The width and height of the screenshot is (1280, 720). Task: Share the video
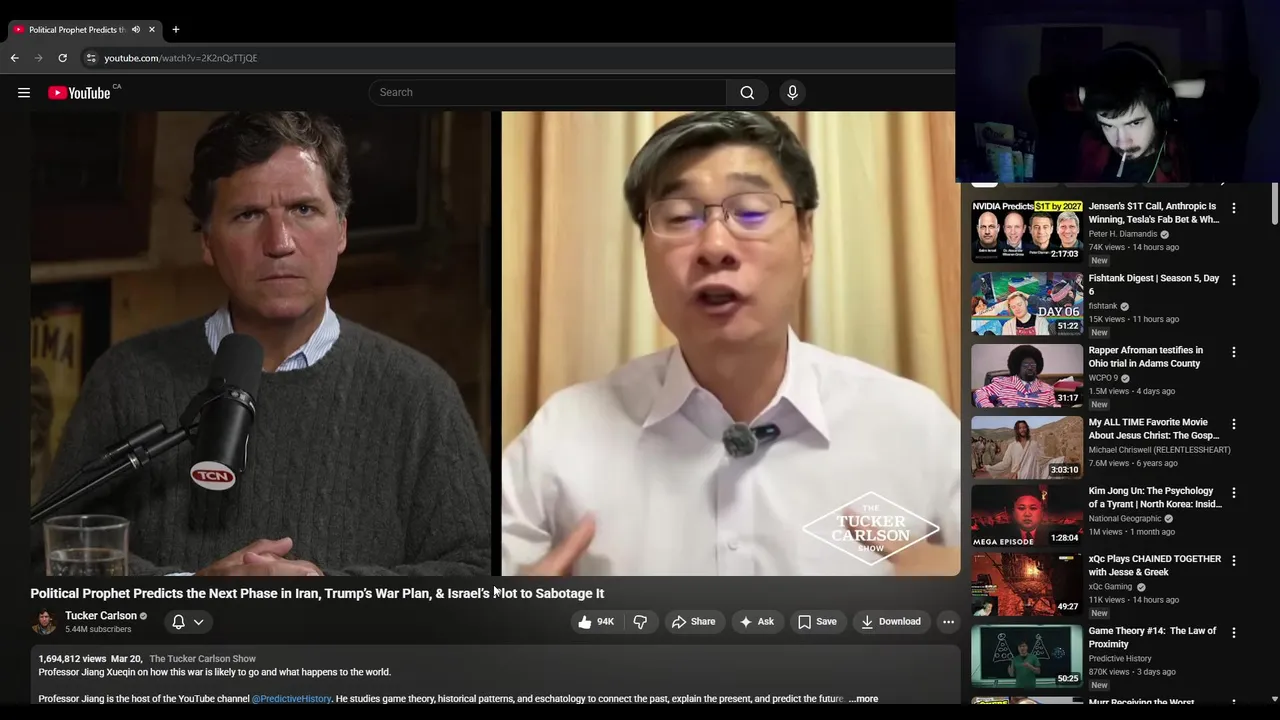[693, 622]
